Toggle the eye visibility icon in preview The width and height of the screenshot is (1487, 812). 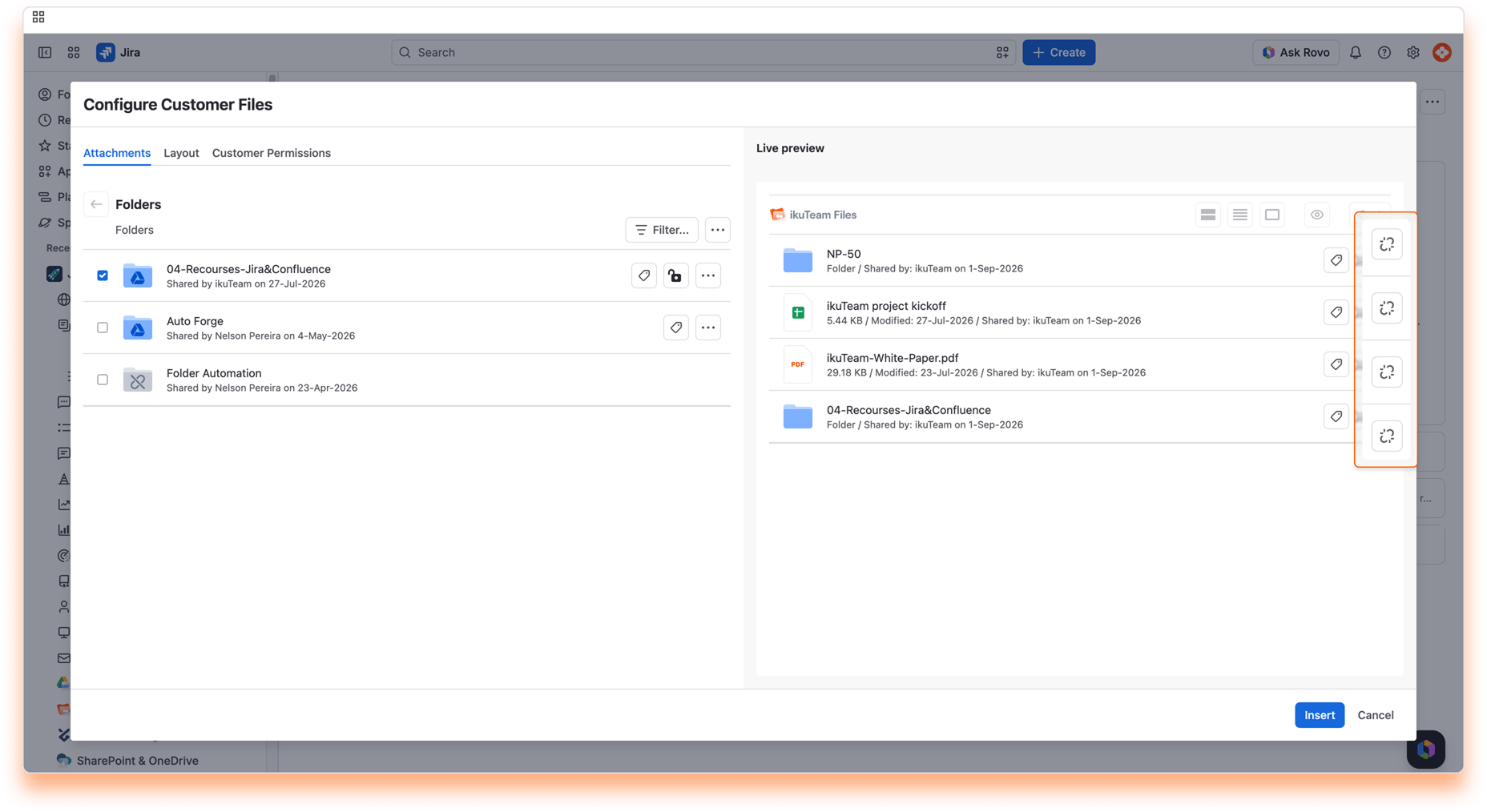point(1317,215)
